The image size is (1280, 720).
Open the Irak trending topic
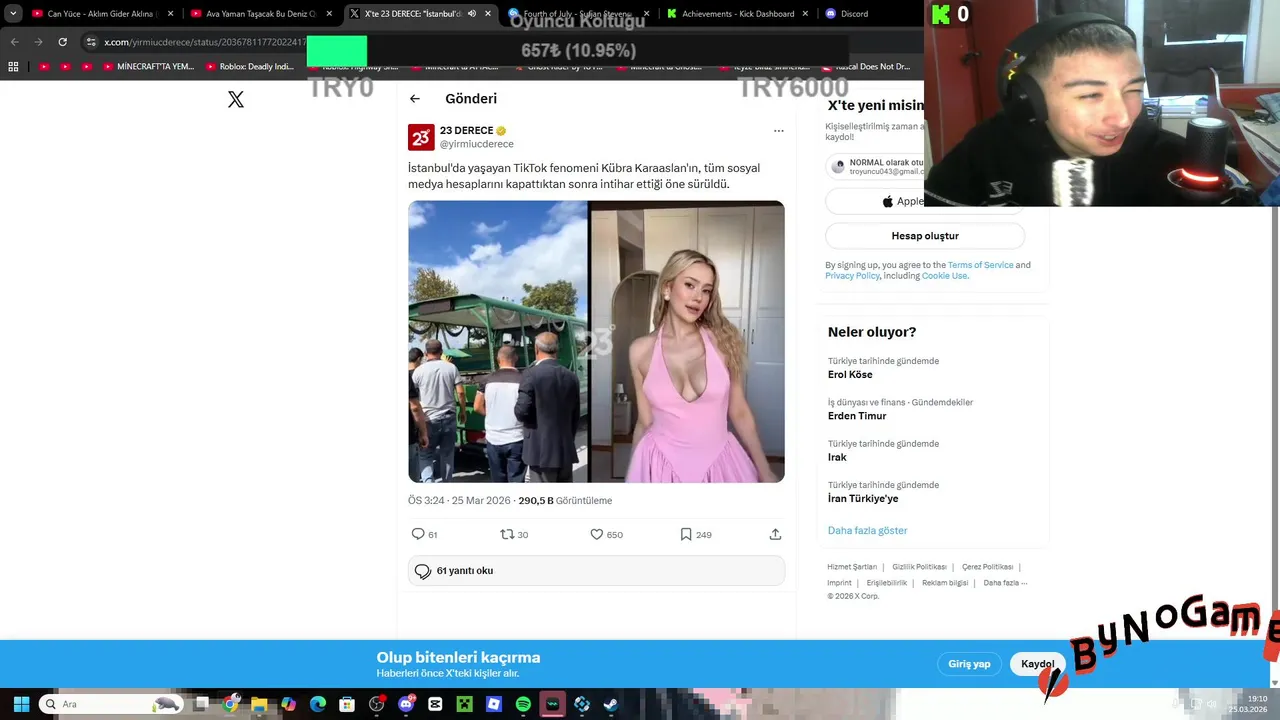837,457
